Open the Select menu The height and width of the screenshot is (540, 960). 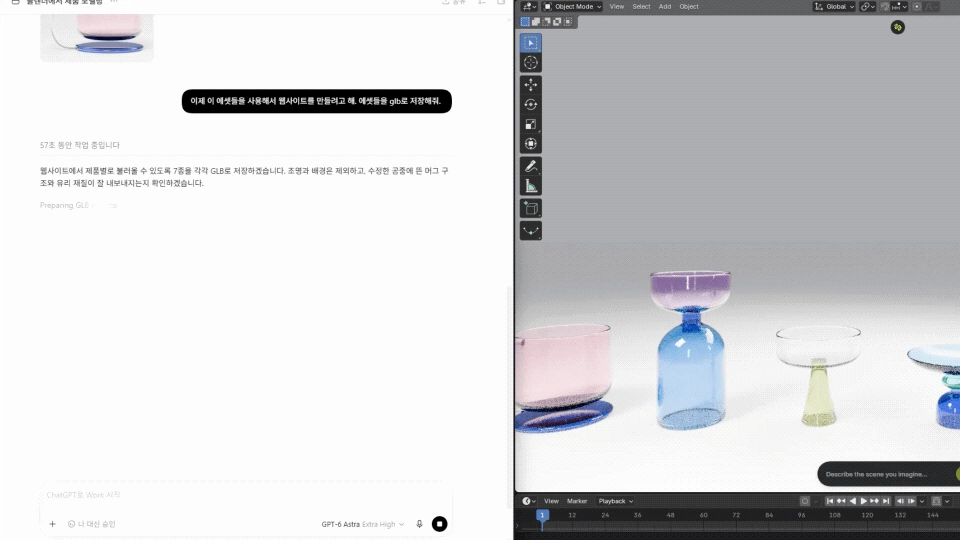coord(641,7)
